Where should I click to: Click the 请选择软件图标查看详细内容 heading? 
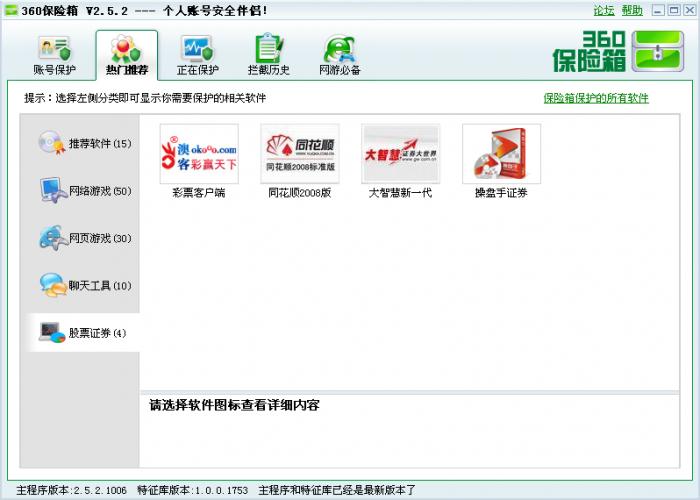coord(234,405)
